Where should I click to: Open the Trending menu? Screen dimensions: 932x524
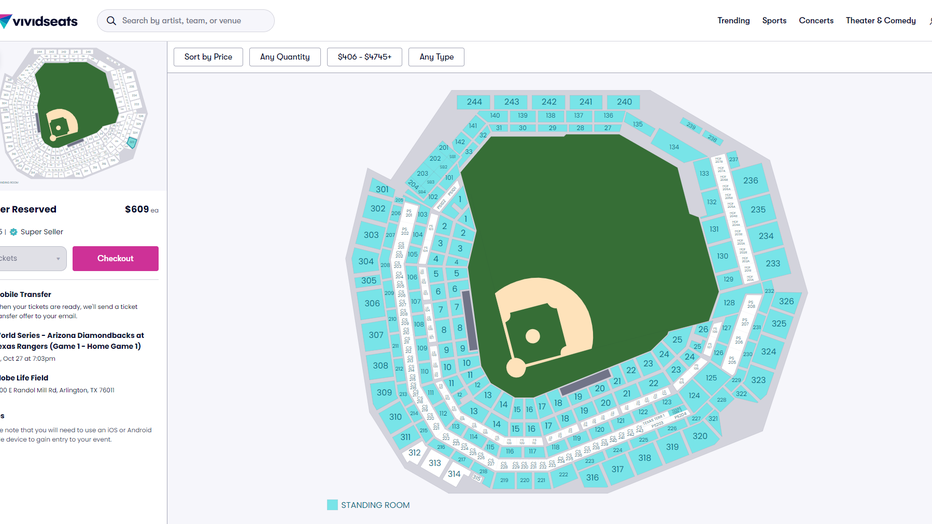pos(733,21)
